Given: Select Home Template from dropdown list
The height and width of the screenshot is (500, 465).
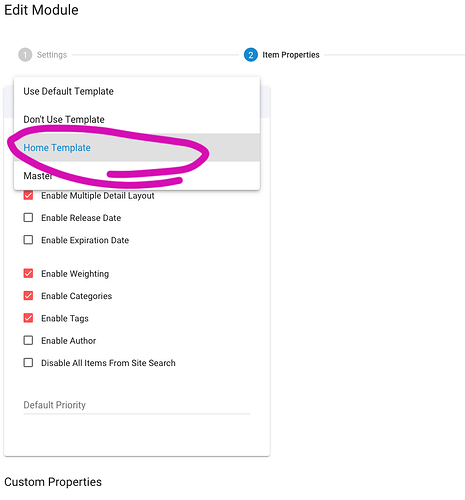Looking at the screenshot, I should coord(137,147).
